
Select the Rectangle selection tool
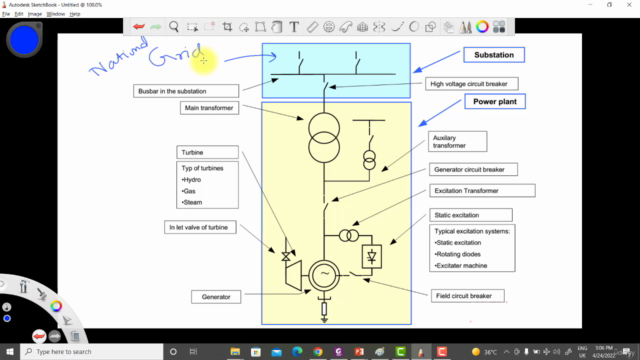[x=192, y=27]
